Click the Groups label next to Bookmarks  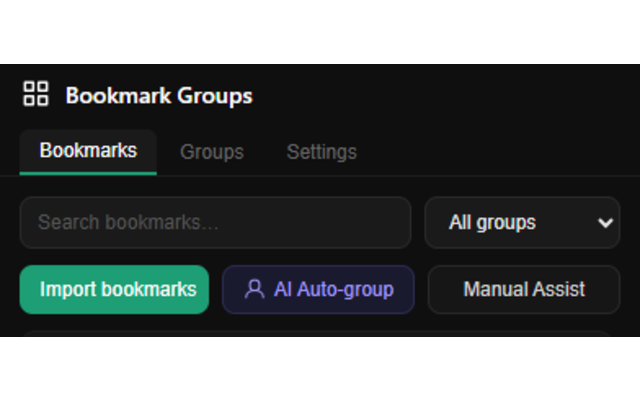coord(212,152)
